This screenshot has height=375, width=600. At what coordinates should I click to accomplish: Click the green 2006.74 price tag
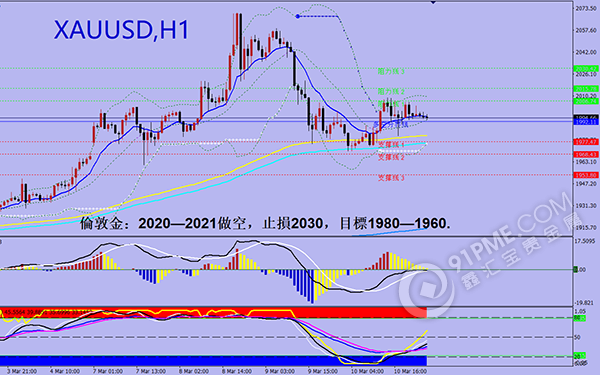click(x=586, y=101)
